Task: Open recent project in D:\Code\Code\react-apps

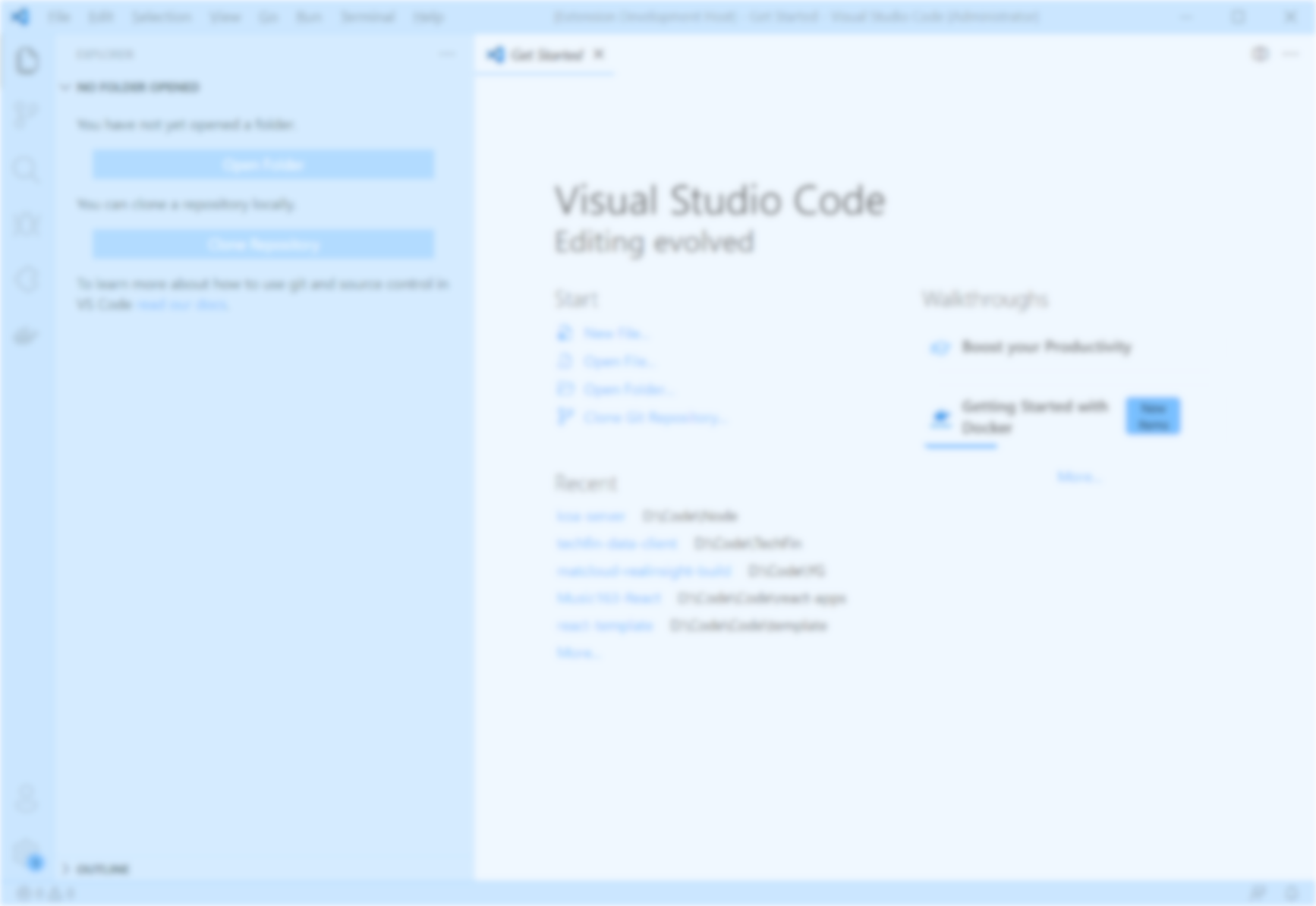Action: point(609,598)
